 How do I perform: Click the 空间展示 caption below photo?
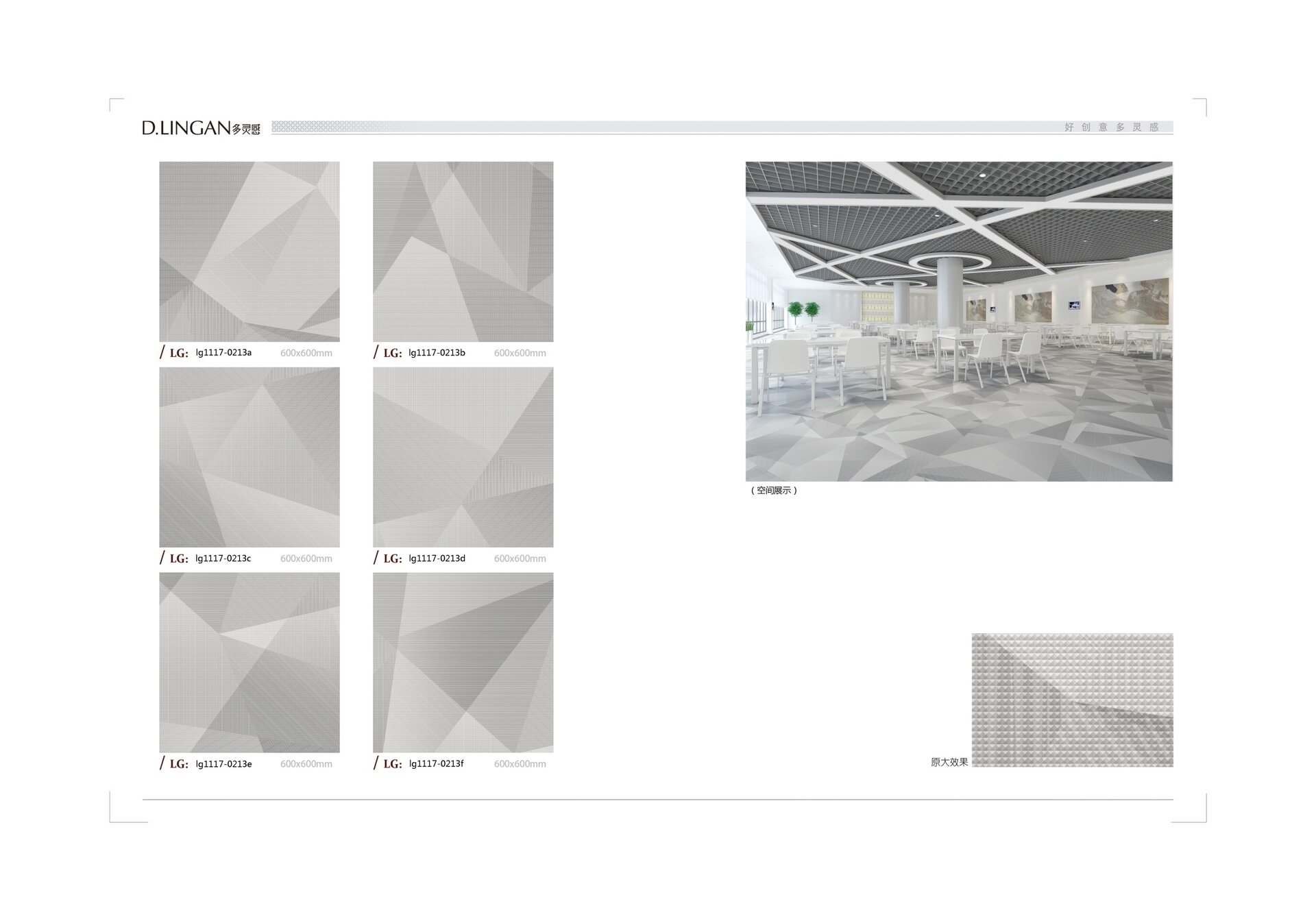pyautogui.click(x=774, y=491)
